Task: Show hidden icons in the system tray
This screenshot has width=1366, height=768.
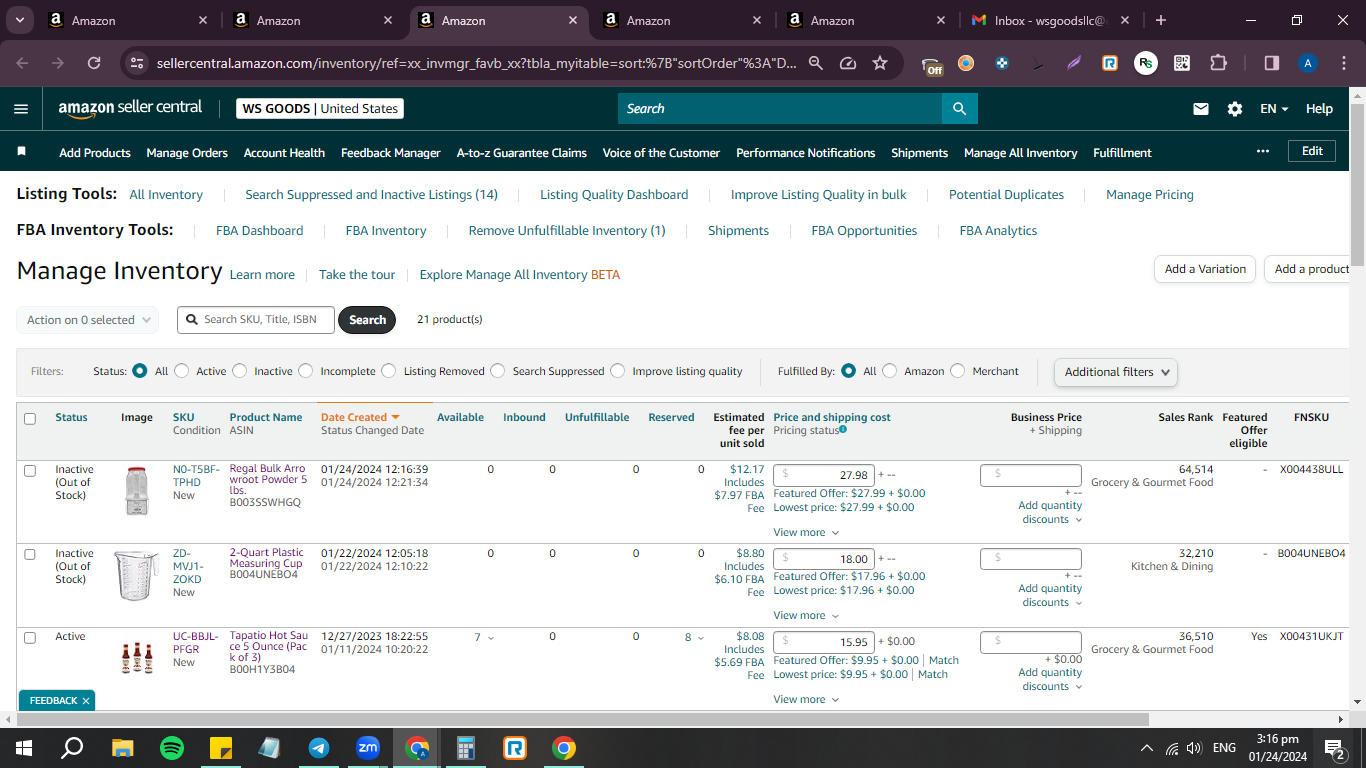Action: [x=1146, y=748]
